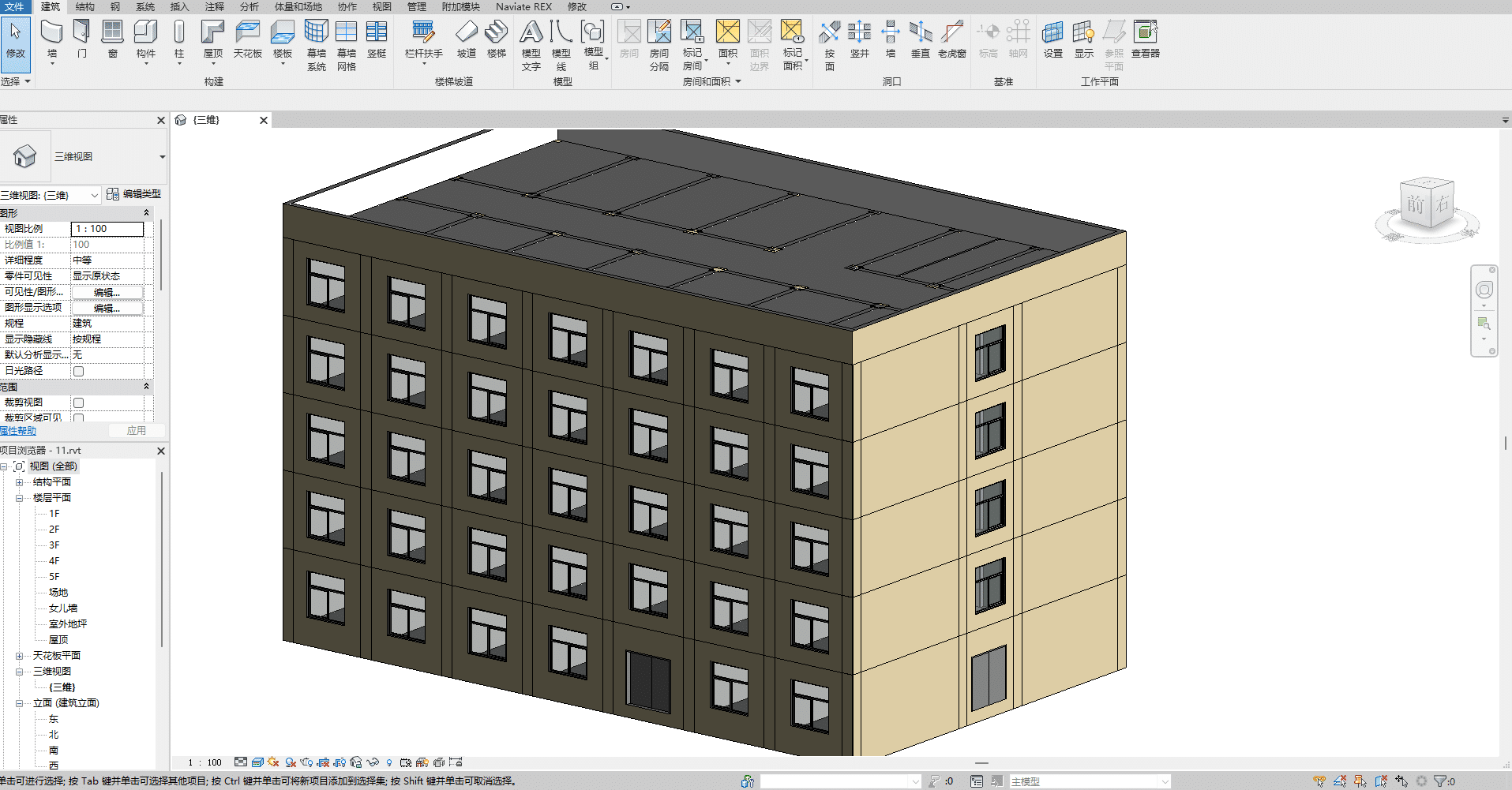Click the 视图比例 1 : 100 field
Viewport: 1512px width, 790px height.
107,229
